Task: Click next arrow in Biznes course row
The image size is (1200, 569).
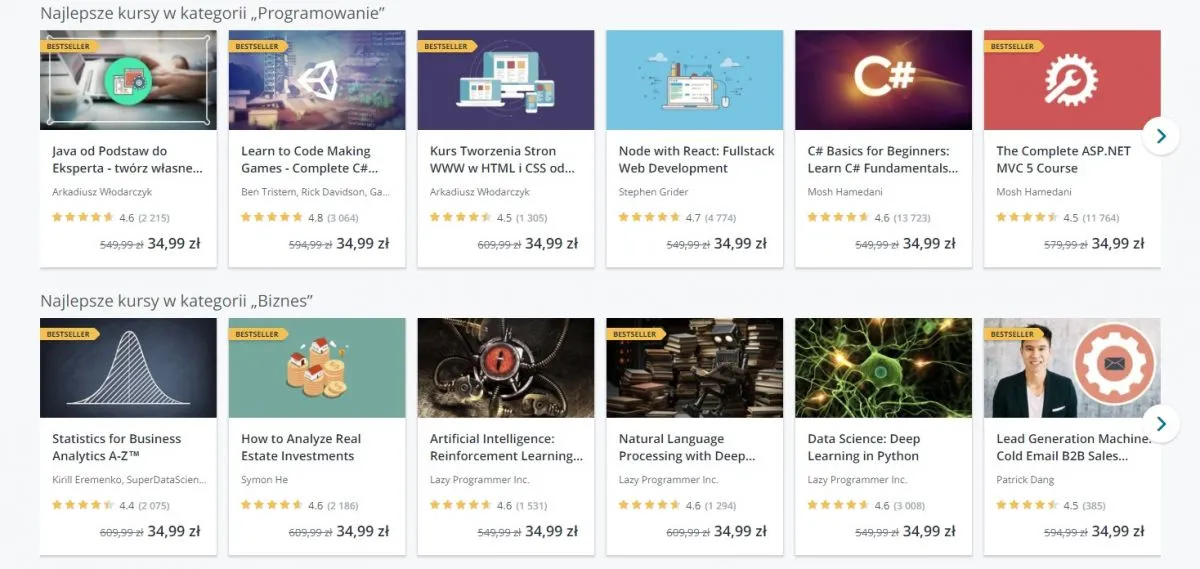Action: [1160, 423]
